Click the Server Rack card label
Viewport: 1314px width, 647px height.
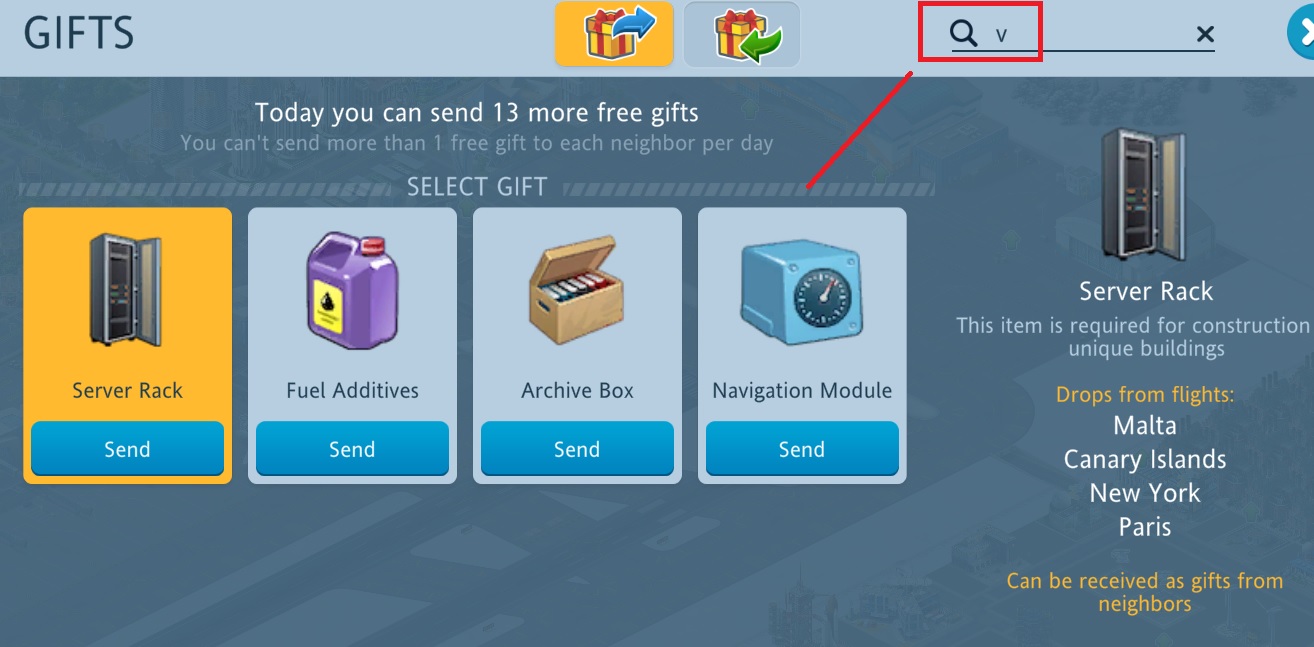coord(127,391)
